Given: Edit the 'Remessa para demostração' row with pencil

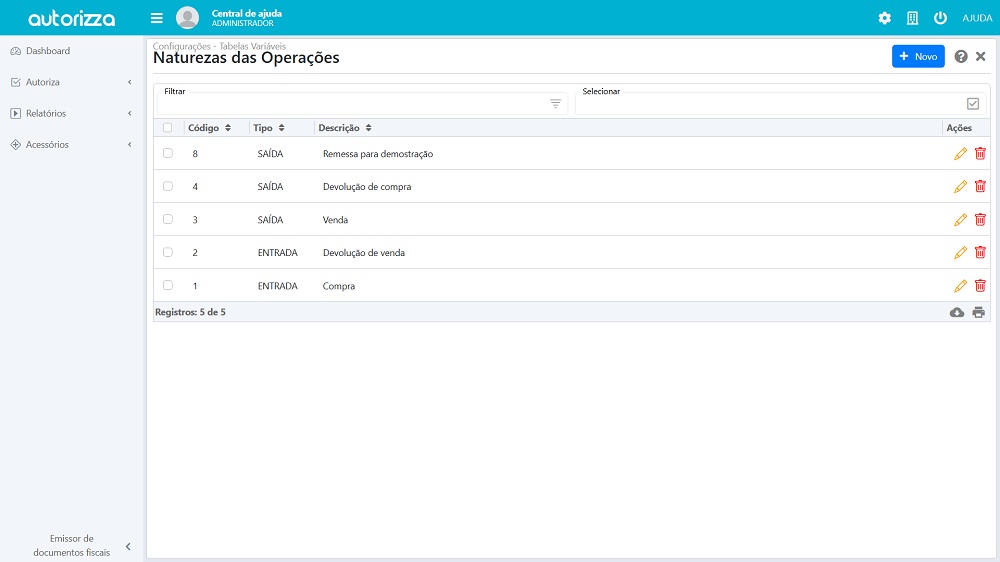Looking at the screenshot, I should (960, 154).
